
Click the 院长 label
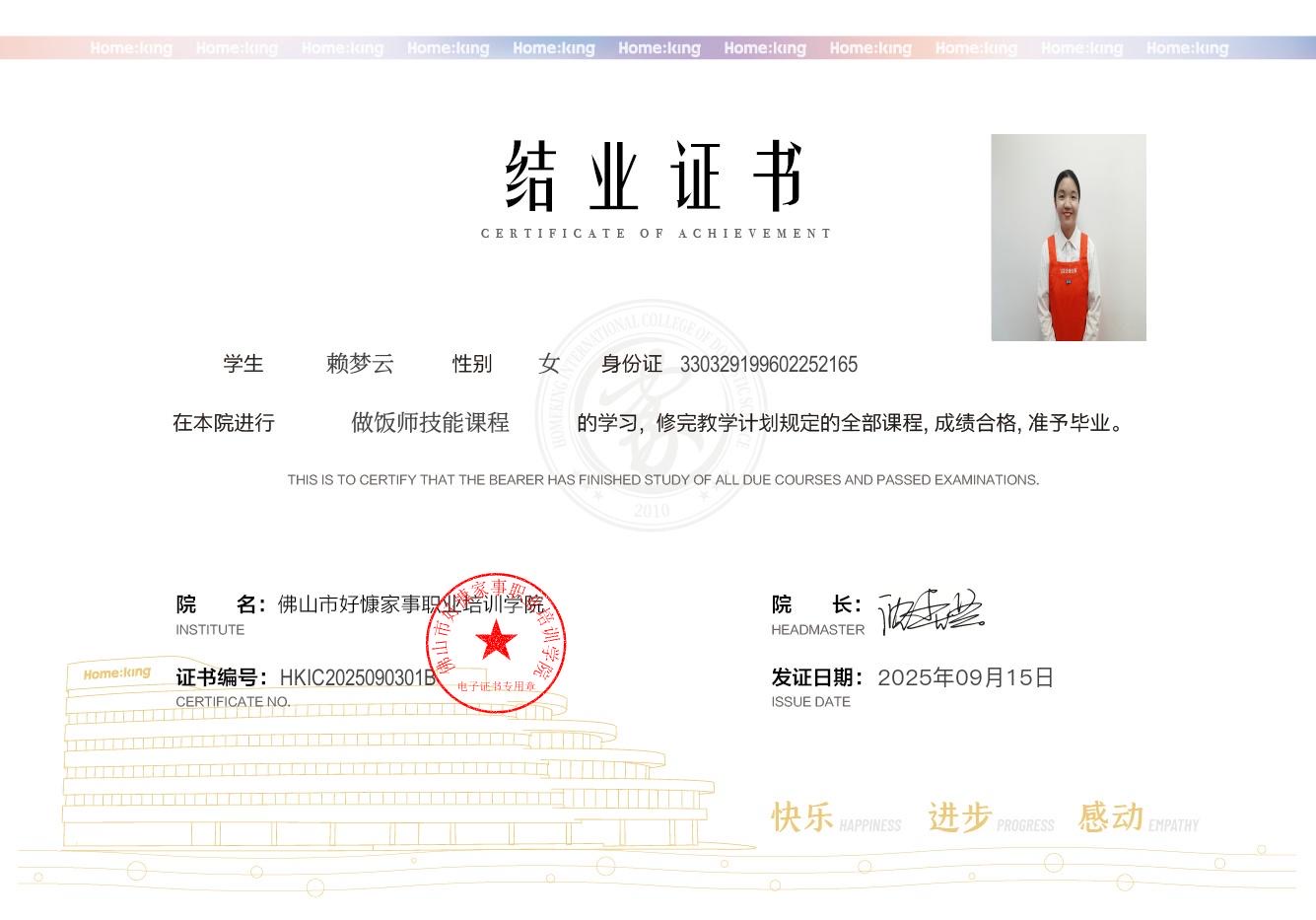pos(816,604)
